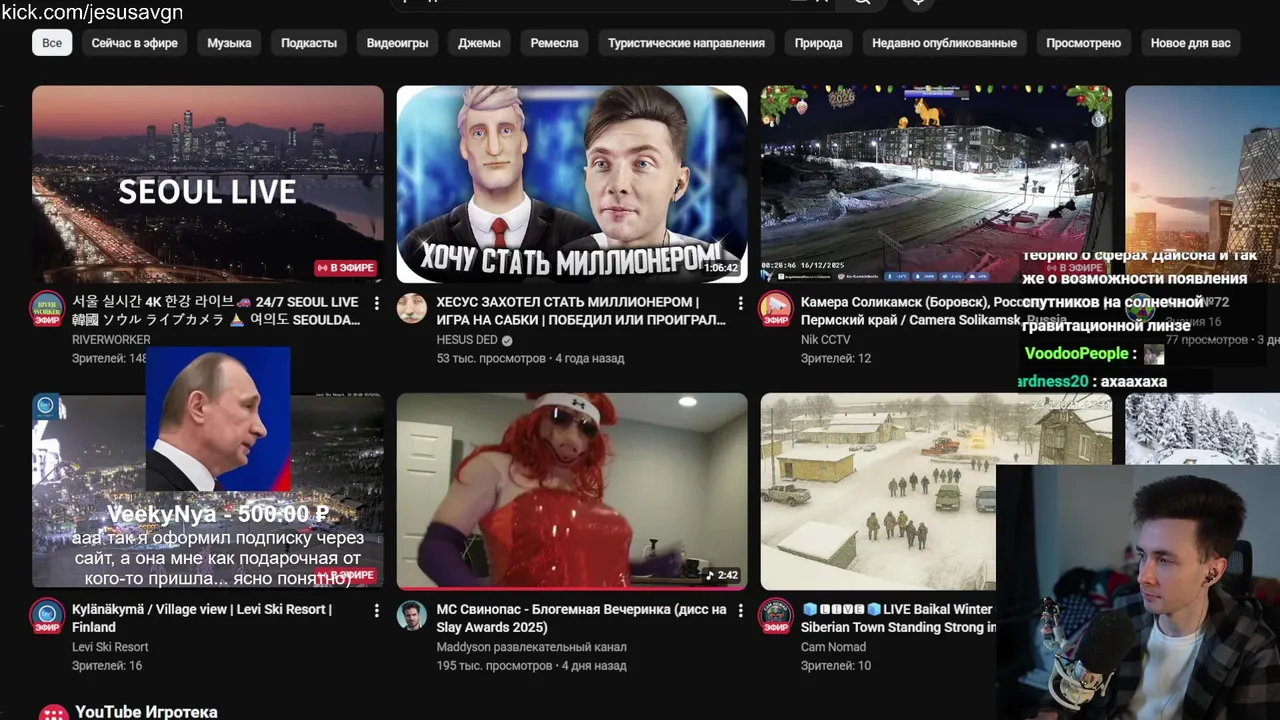Open the Cam Nomad channel name link
Screen dimensions: 1280x720
point(833,647)
